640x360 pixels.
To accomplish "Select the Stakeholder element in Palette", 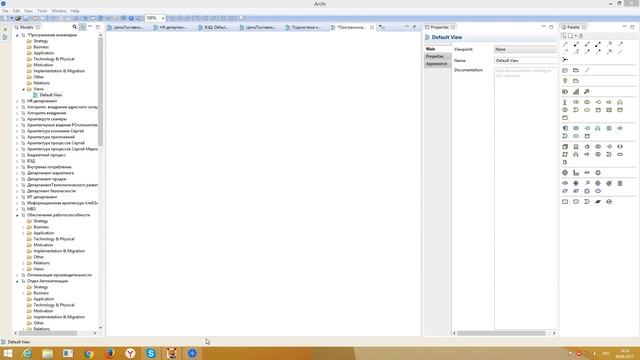I will (x=565, y=183).
